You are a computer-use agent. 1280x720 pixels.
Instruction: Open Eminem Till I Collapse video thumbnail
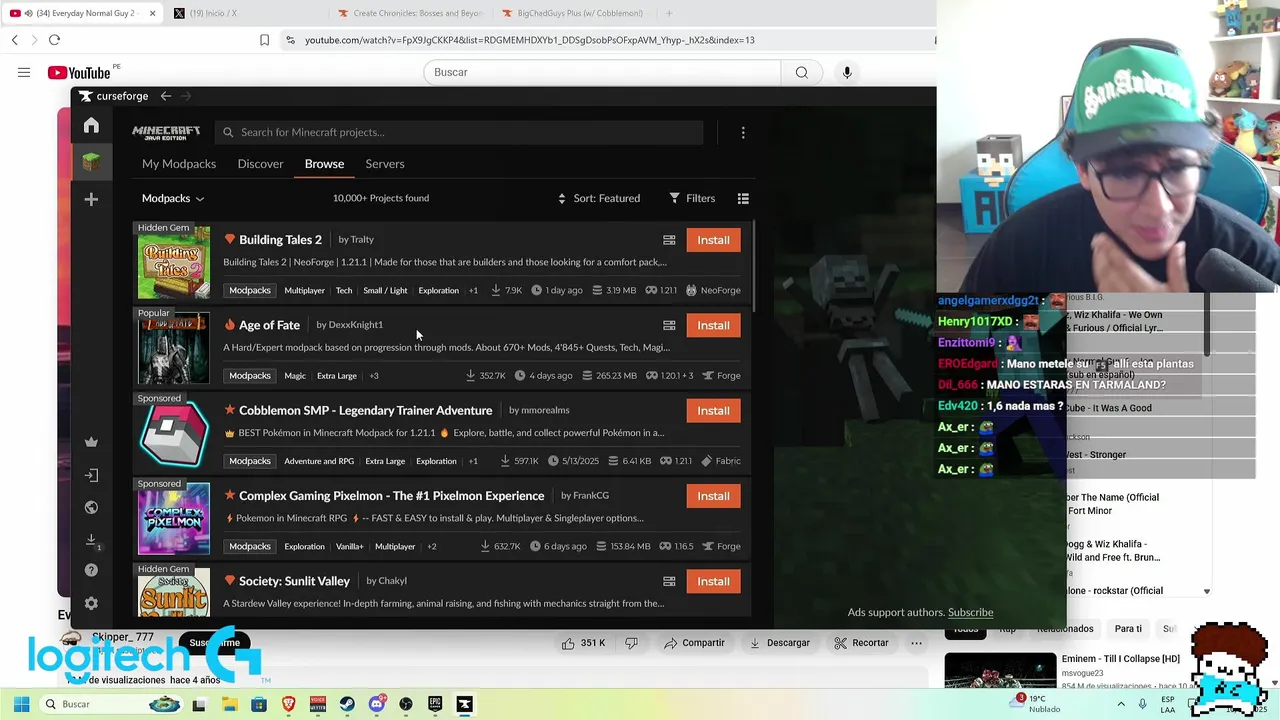coord(1000,670)
